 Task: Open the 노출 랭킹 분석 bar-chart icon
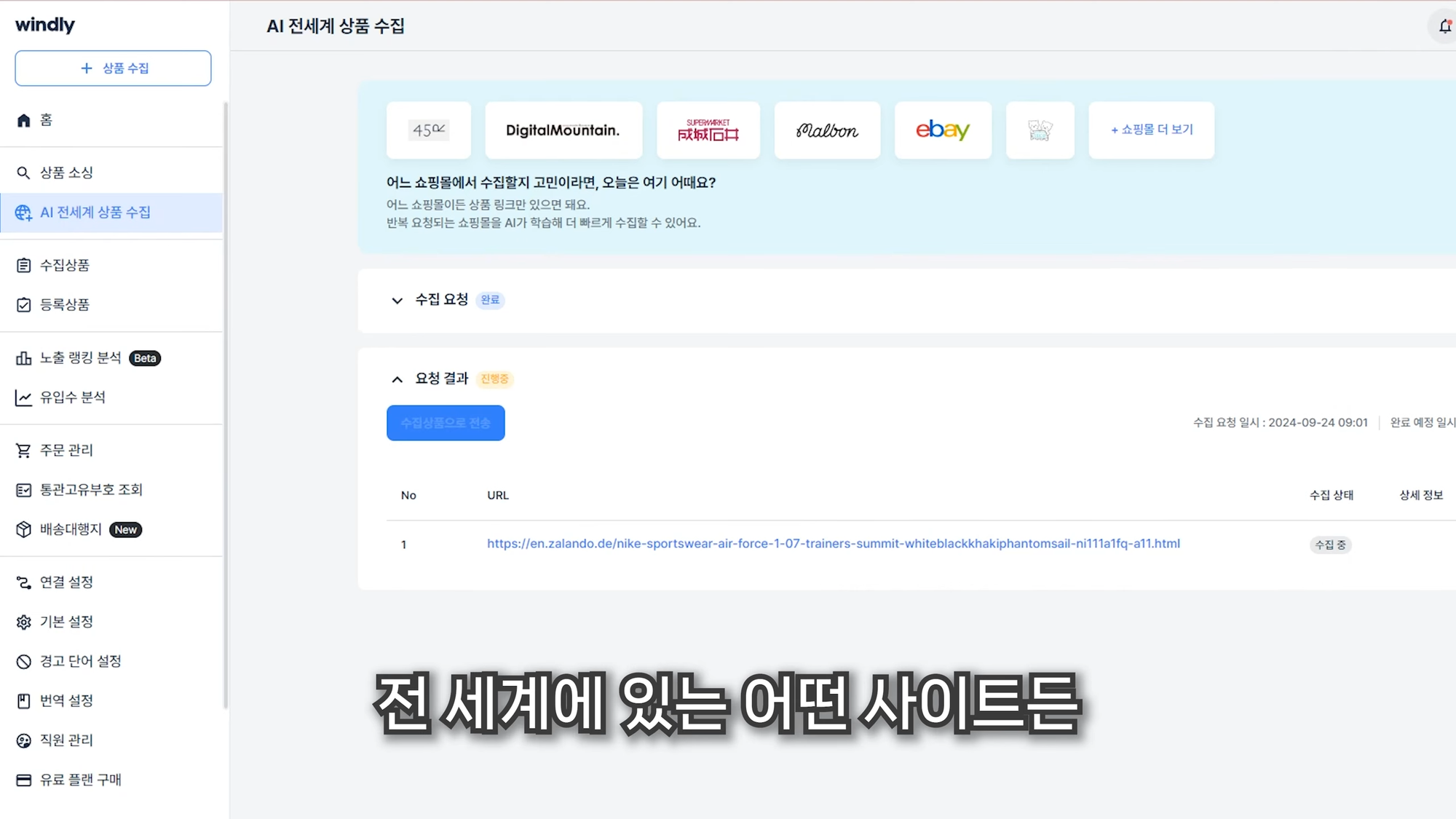(x=23, y=357)
